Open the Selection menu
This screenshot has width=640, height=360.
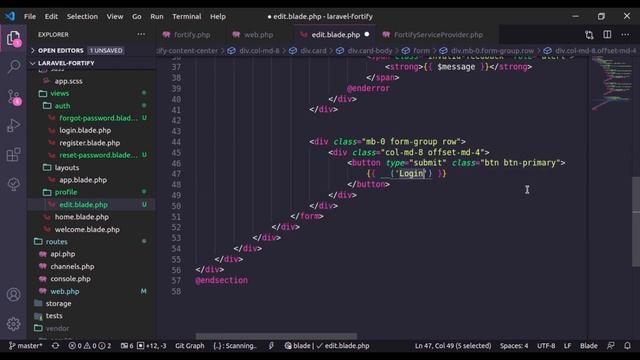tap(82, 16)
